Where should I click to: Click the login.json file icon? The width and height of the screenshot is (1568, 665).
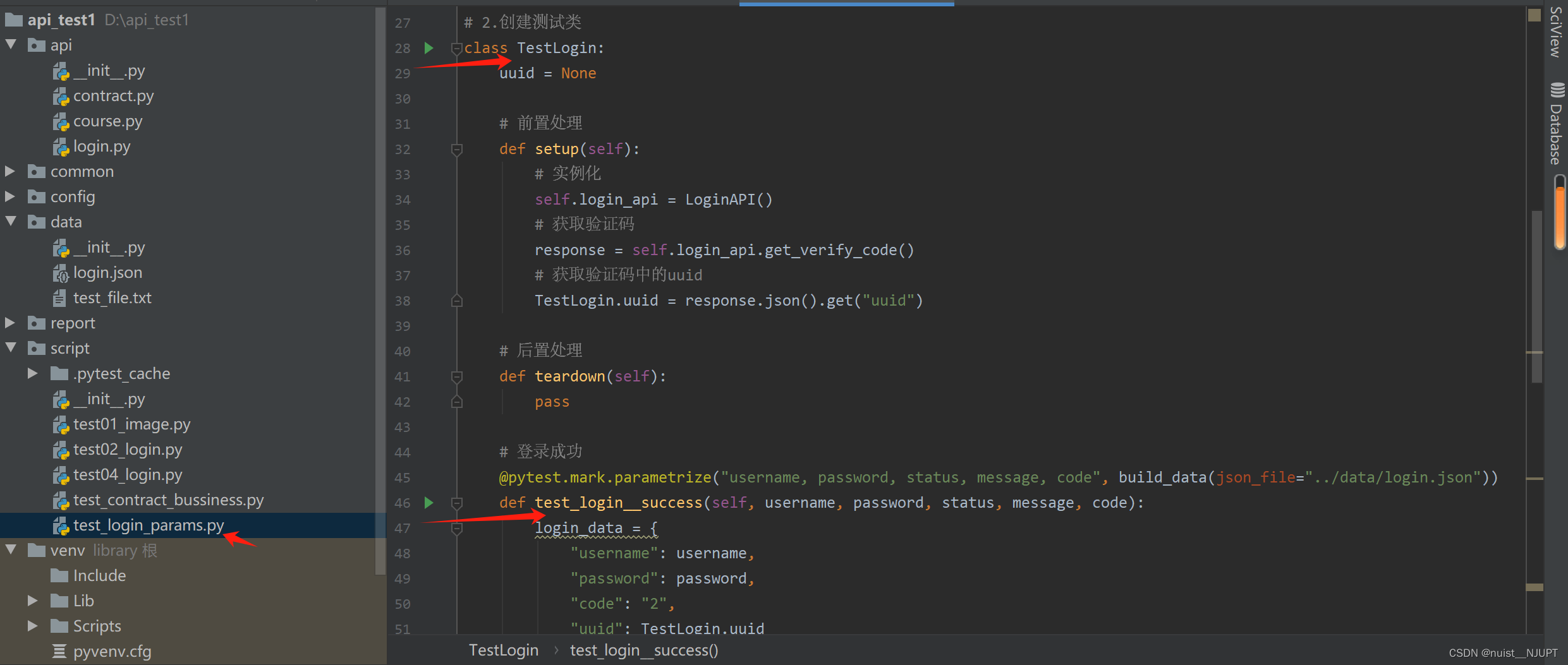[61, 273]
